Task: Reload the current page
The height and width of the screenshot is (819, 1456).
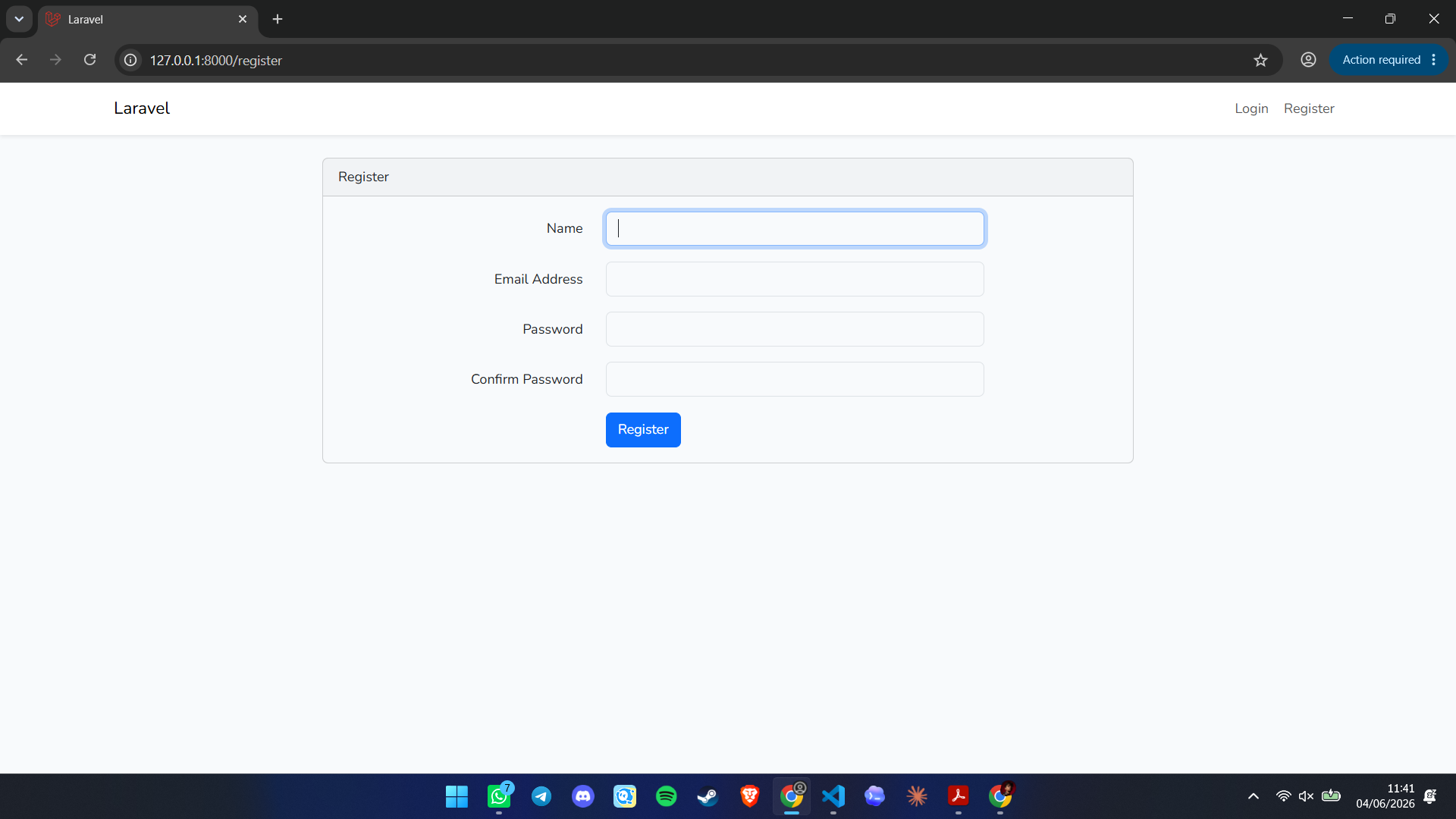Action: [89, 60]
